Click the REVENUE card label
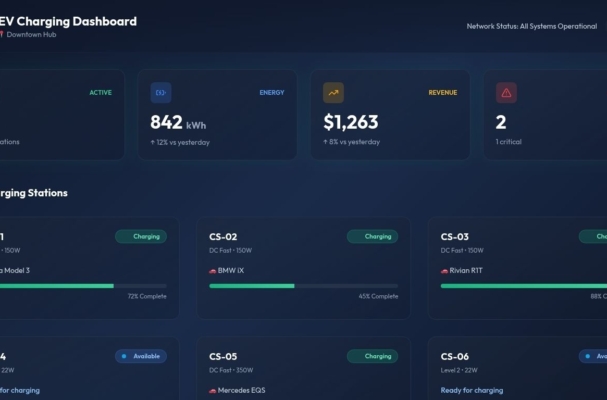Viewport: 607px width, 400px height. 443,93
